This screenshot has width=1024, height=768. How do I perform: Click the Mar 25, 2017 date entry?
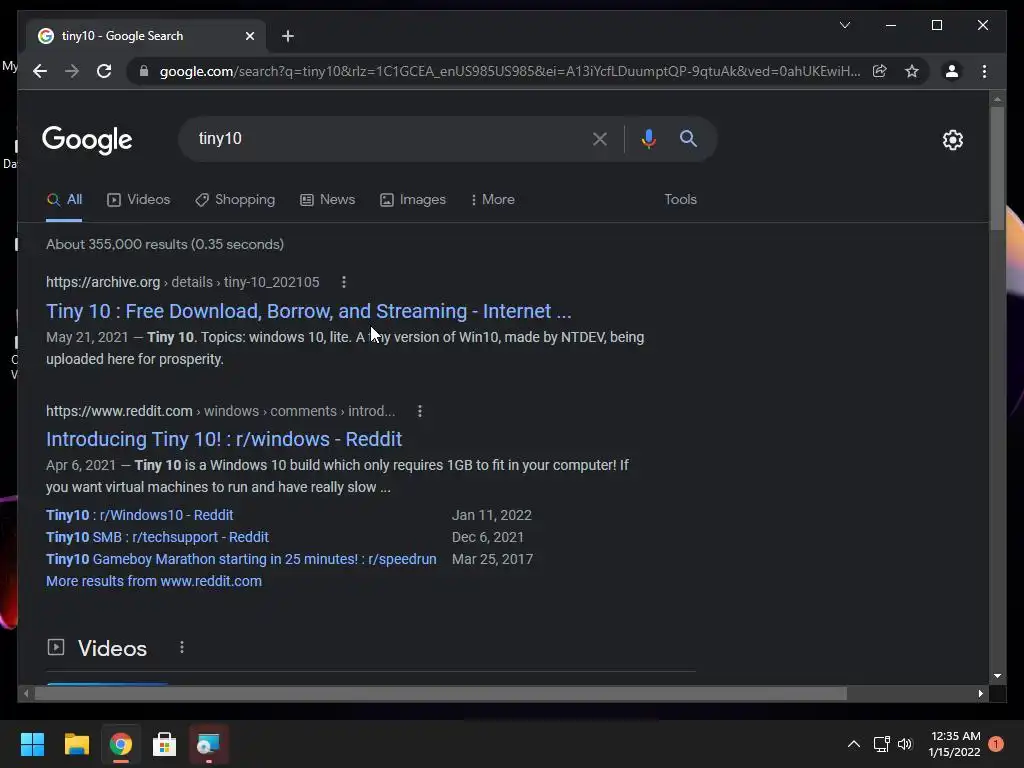[x=492, y=559]
